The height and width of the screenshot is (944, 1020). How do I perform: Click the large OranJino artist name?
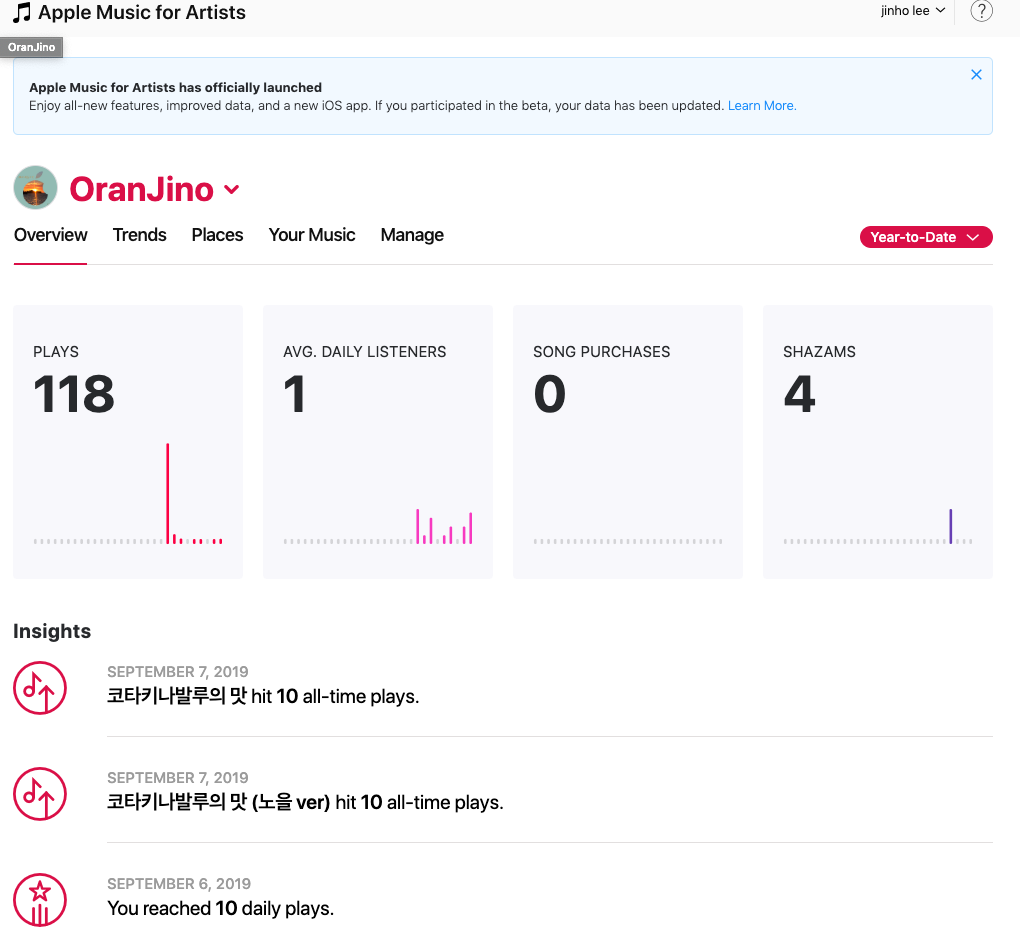point(142,189)
